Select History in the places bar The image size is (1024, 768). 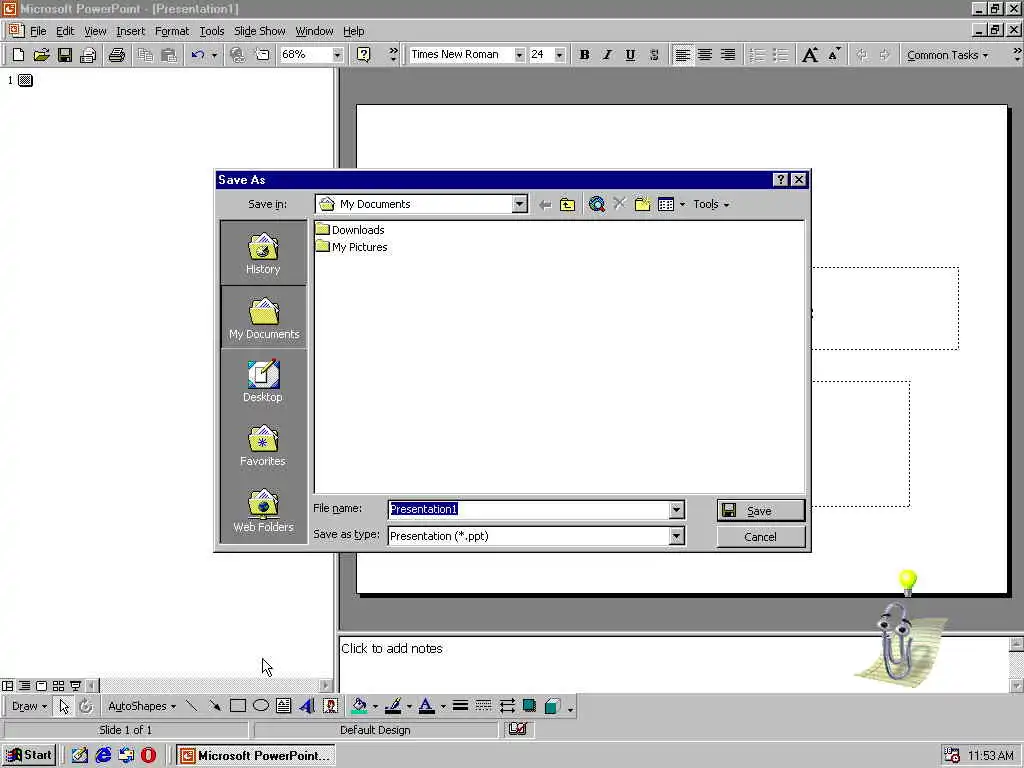[x=263, y=253]
